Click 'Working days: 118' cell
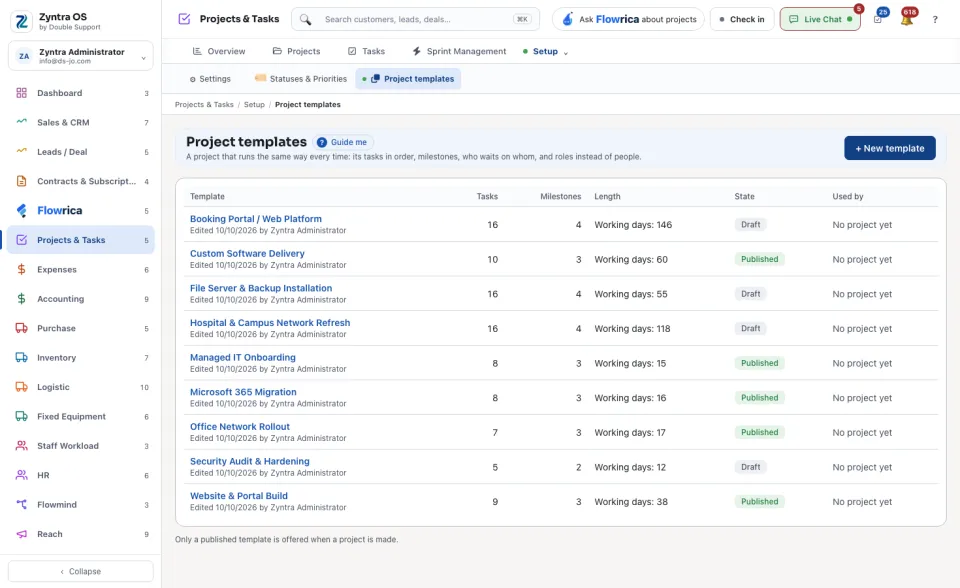 [x=632, y=329]
